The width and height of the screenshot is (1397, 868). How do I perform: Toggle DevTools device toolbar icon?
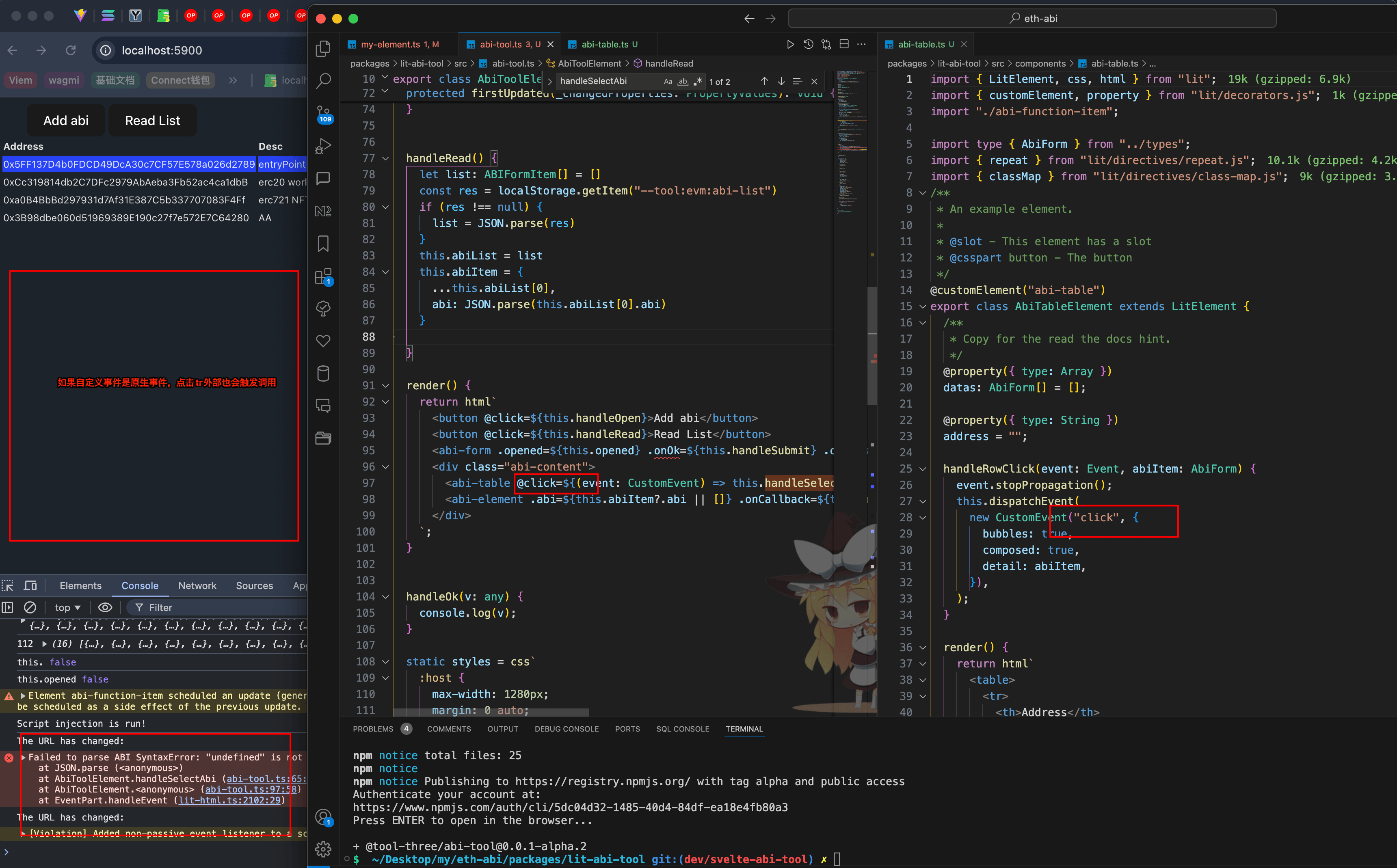tap(30, 585)
